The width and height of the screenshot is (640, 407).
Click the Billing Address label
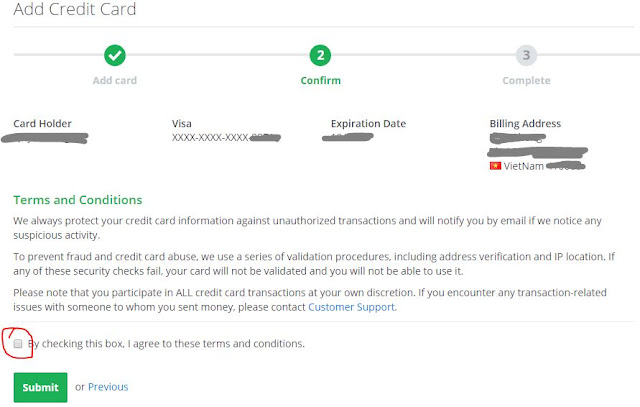click(525, 124)
